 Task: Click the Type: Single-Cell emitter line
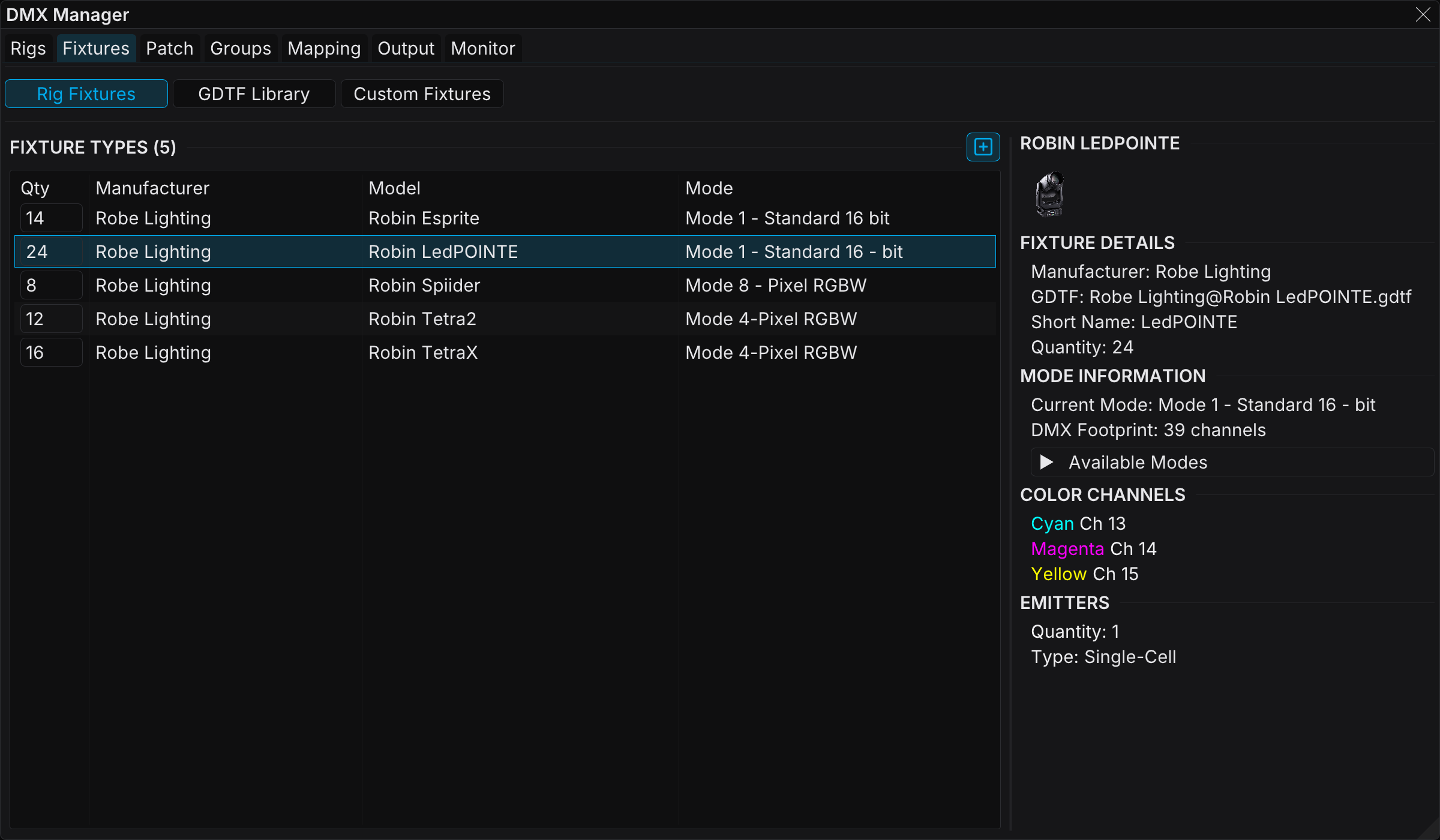point(1103,656)
